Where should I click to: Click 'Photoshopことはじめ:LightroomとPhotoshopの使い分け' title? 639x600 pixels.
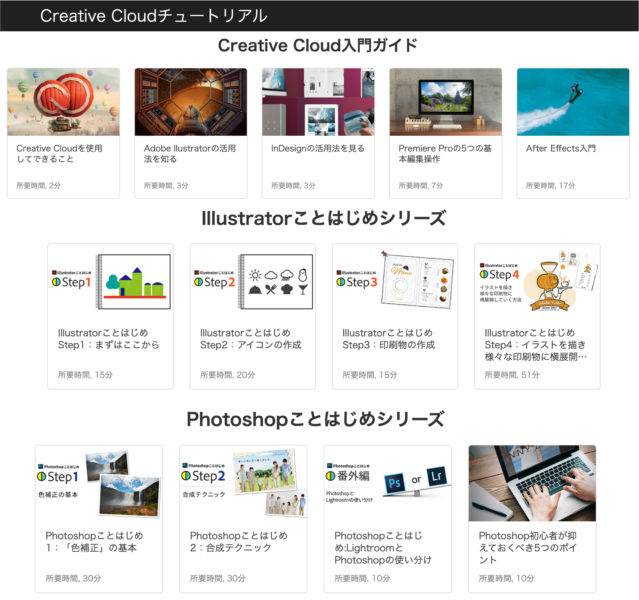(x=383, y=548)
